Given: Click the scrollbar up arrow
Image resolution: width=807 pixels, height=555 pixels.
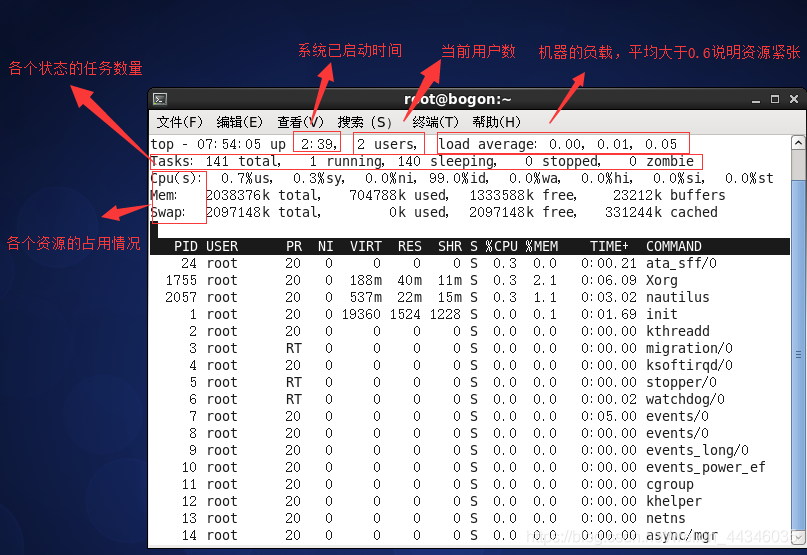Looking at the screenshot, I should [798, 142].
